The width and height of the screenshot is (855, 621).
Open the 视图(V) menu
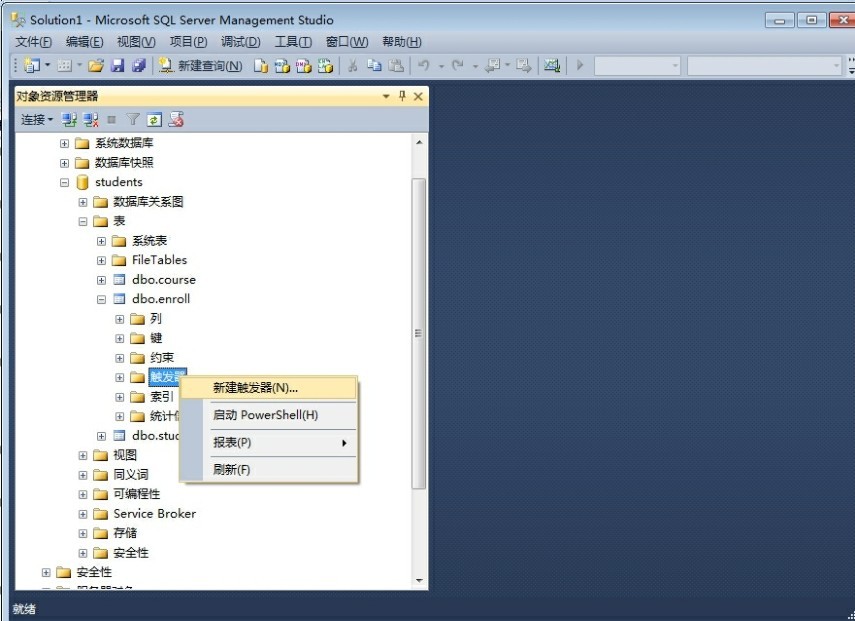click(x=136, y=42)
